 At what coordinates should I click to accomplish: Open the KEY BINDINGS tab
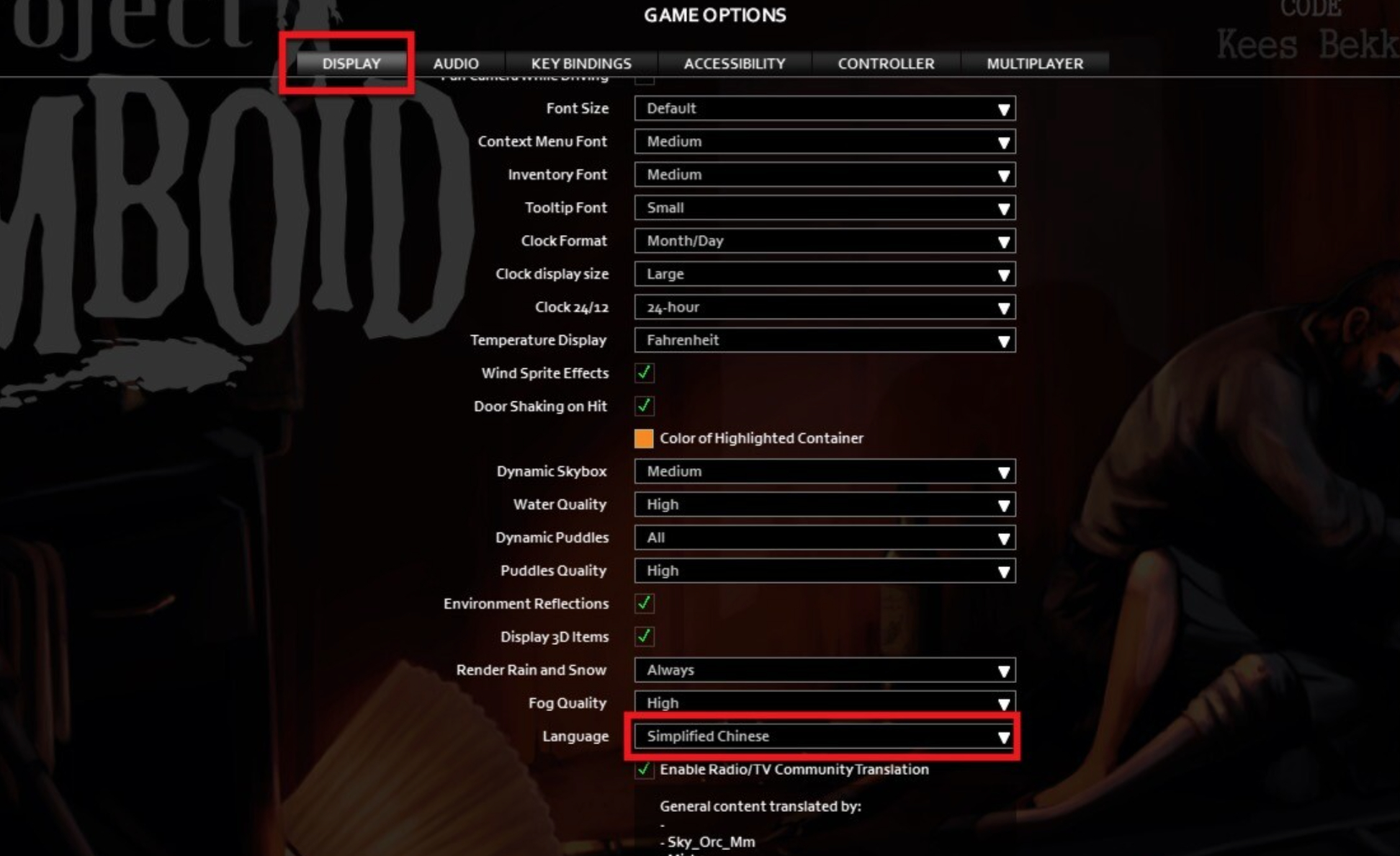581,63
